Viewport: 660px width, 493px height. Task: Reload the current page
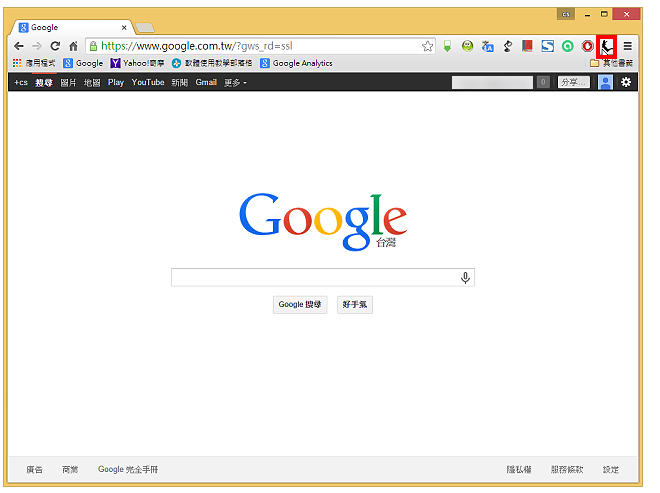(55, 46)
